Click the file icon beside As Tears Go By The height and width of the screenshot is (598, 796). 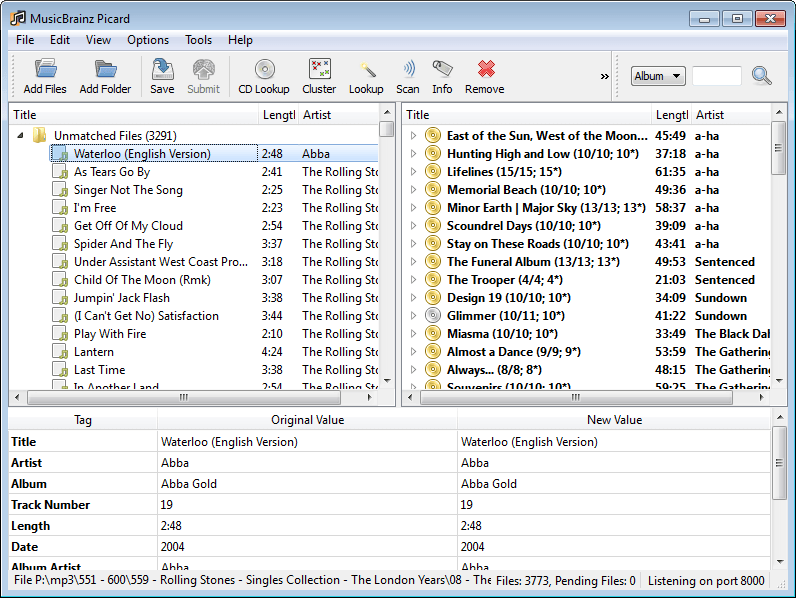(x=60, y=172)
